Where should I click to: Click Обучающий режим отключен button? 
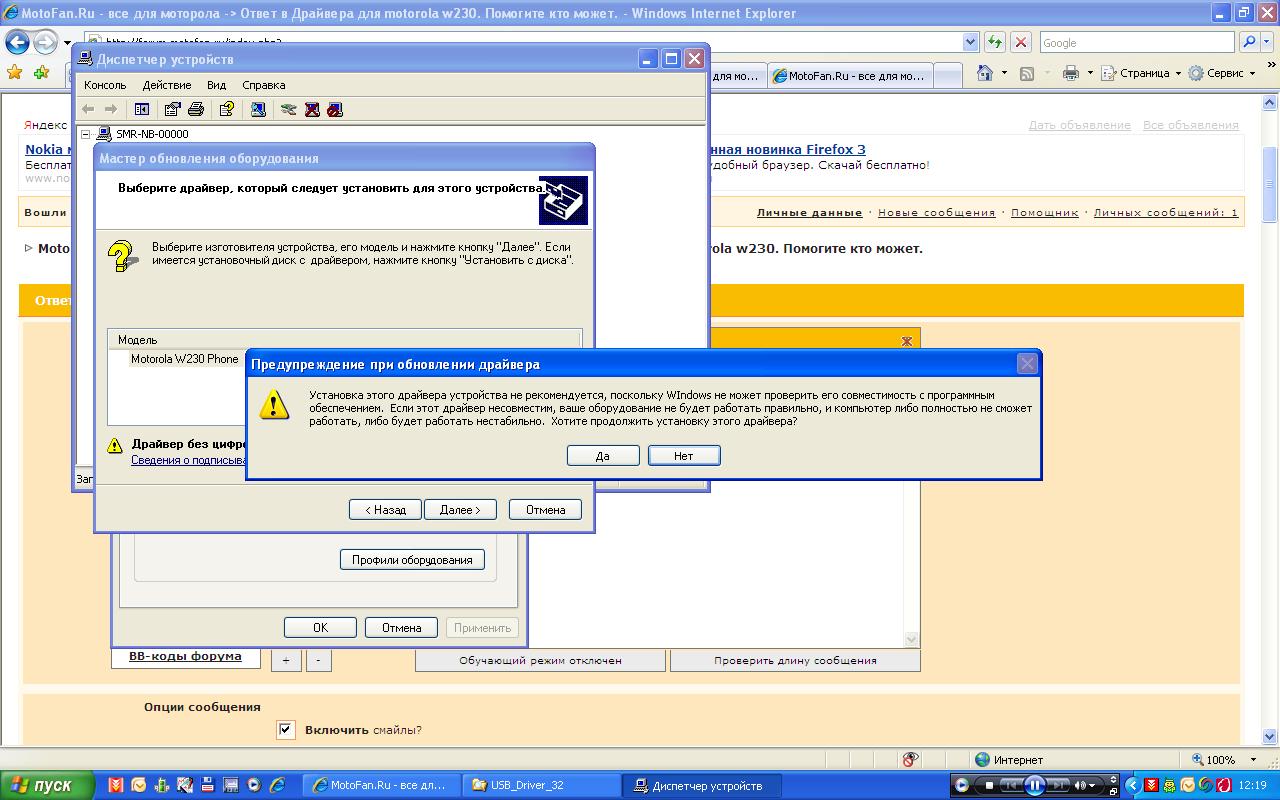click(x=540, y=660)
